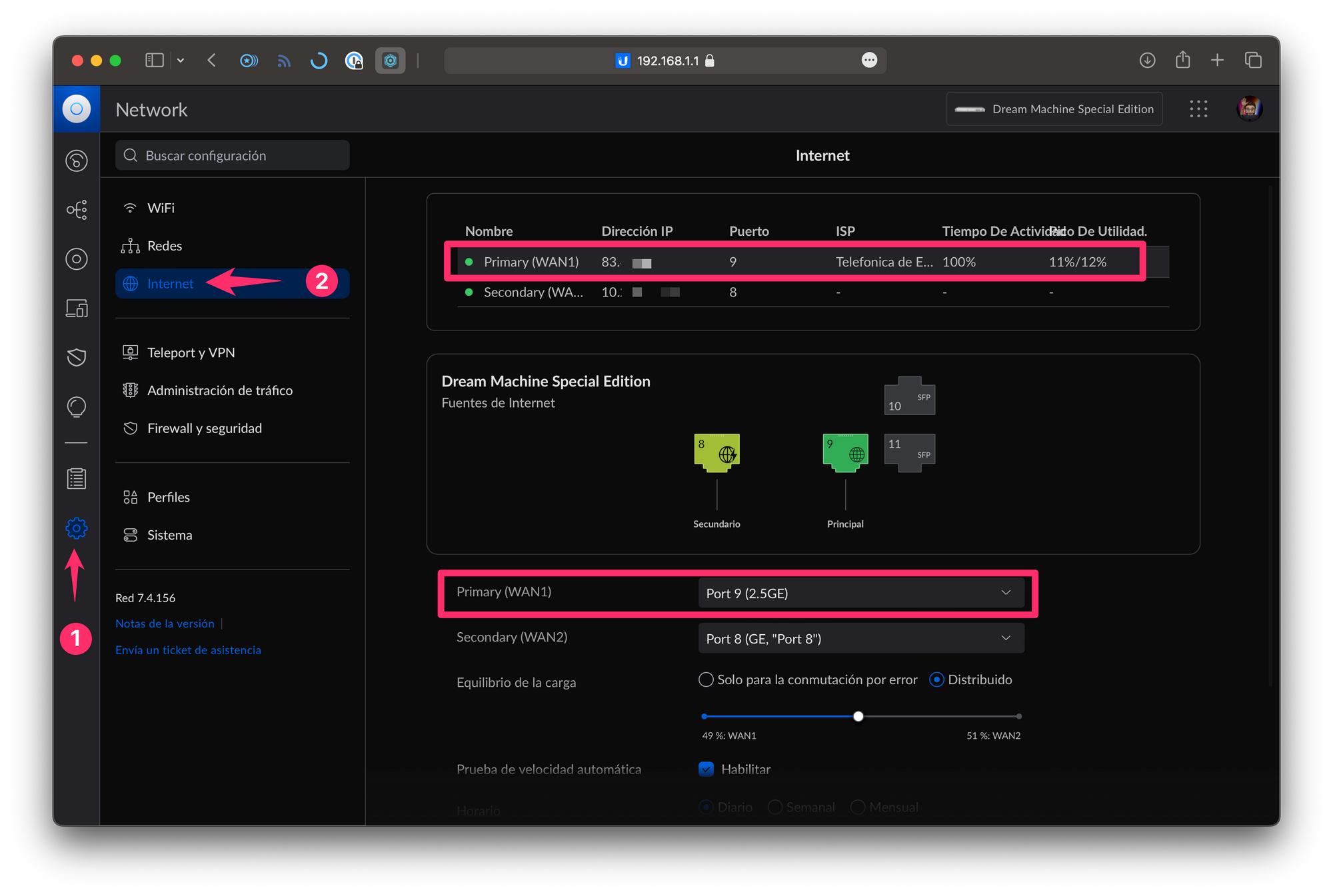The image size is (1333, 896).
Task: Open the Internet settings section
Action: (232, 283)
